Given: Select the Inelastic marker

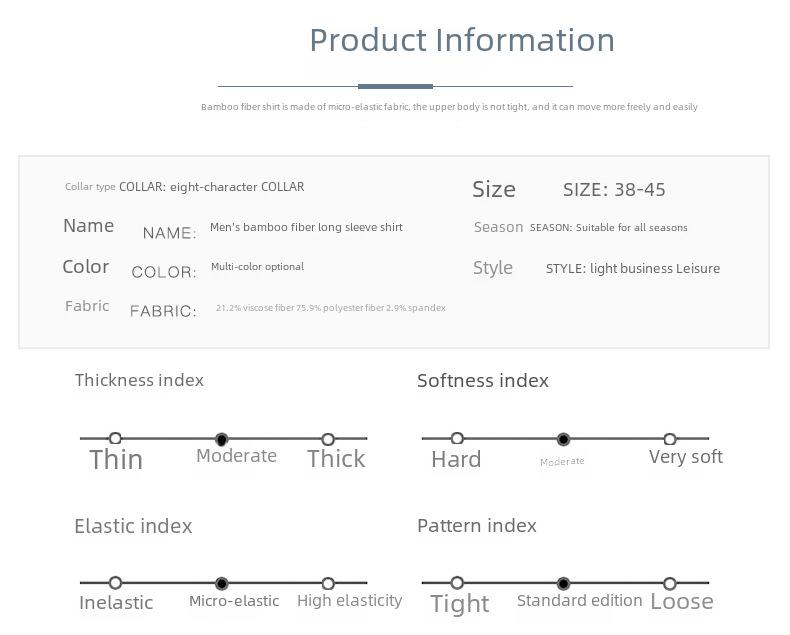Looking at the screenshot, I should point(115,583).
